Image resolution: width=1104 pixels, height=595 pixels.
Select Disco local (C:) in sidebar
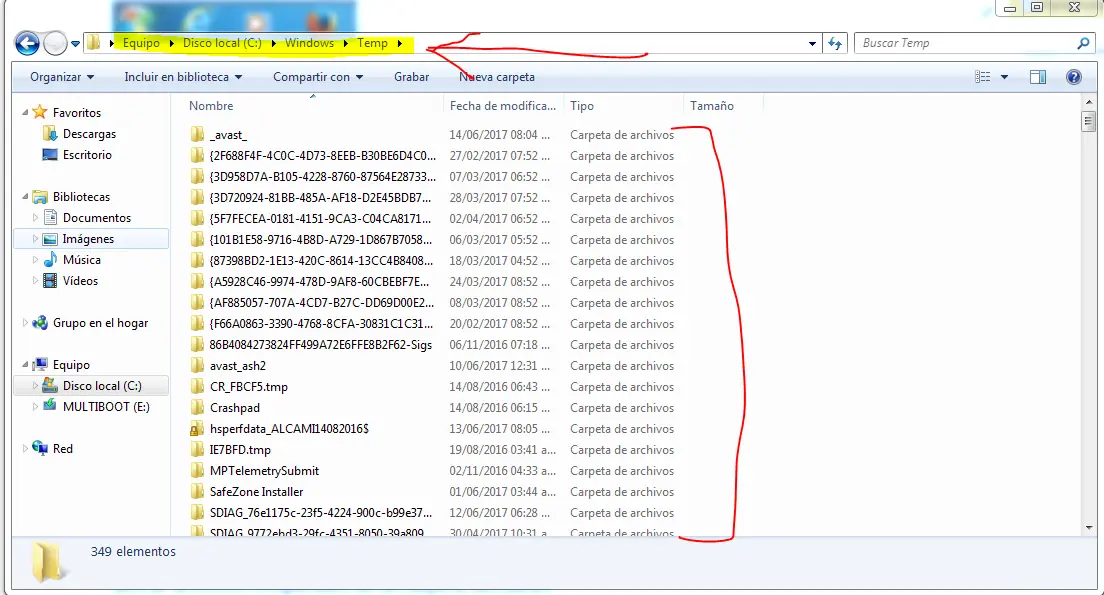pos(102,386)
